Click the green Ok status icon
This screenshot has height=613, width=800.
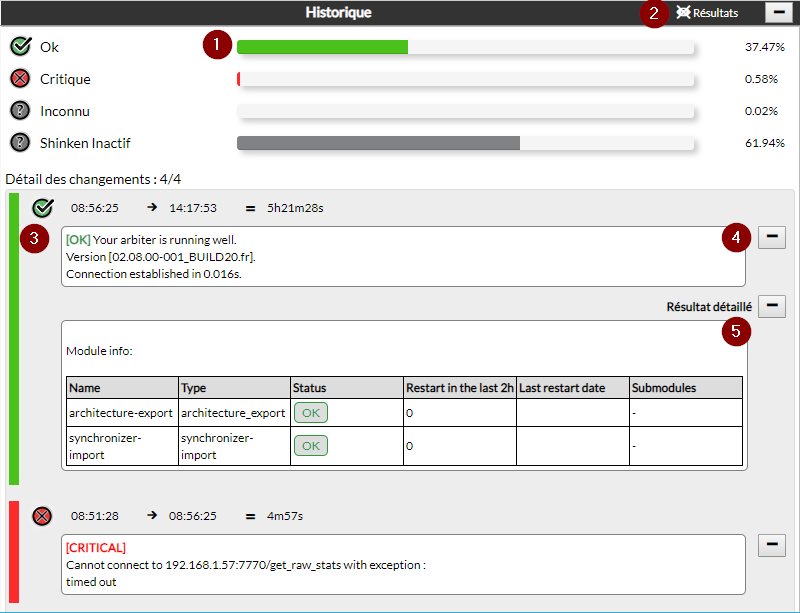(20, 47)
